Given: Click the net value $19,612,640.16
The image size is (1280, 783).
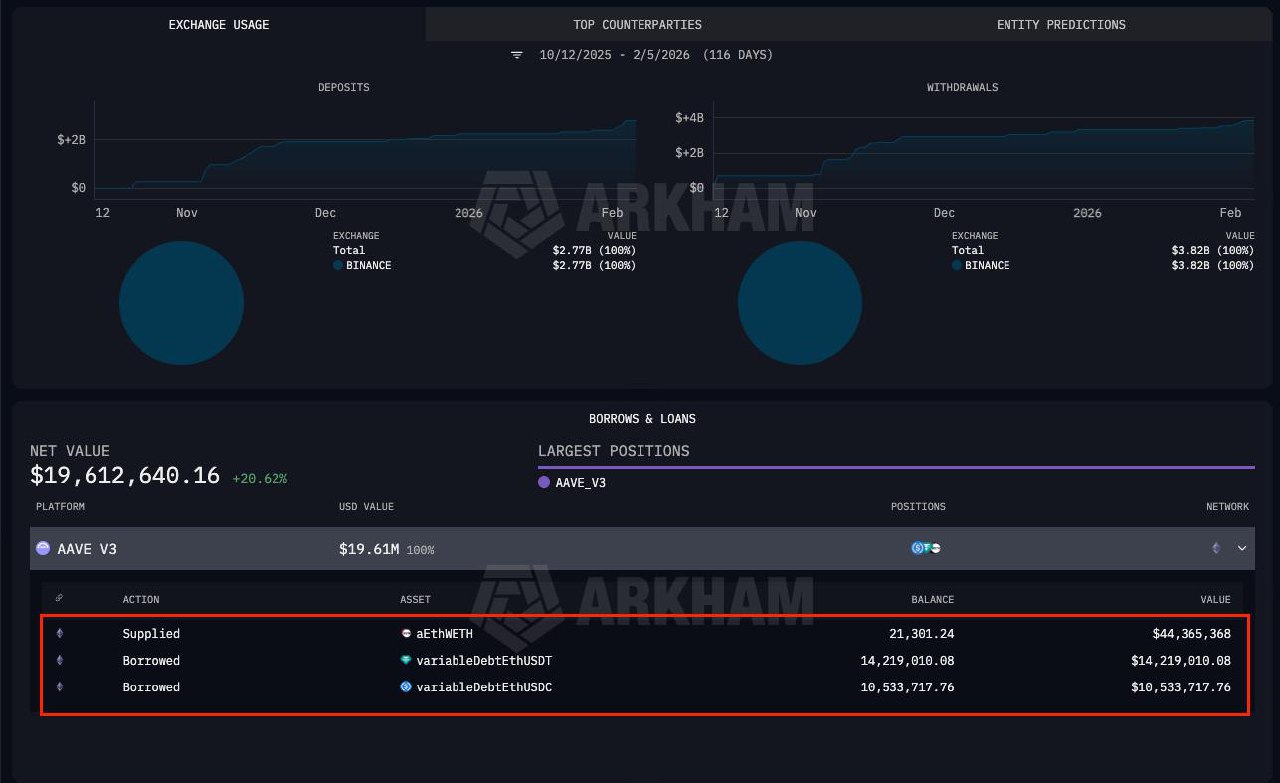Looking at the screenshot, I should click(125, 475).
